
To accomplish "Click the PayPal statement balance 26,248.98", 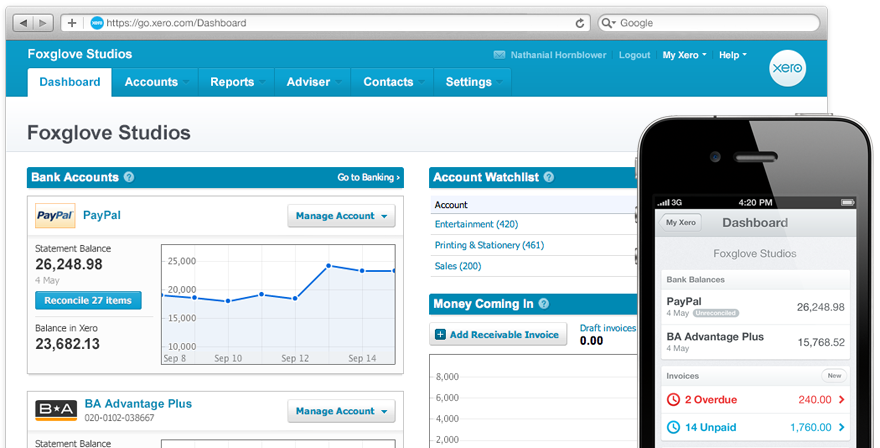I will coord(69,264).
